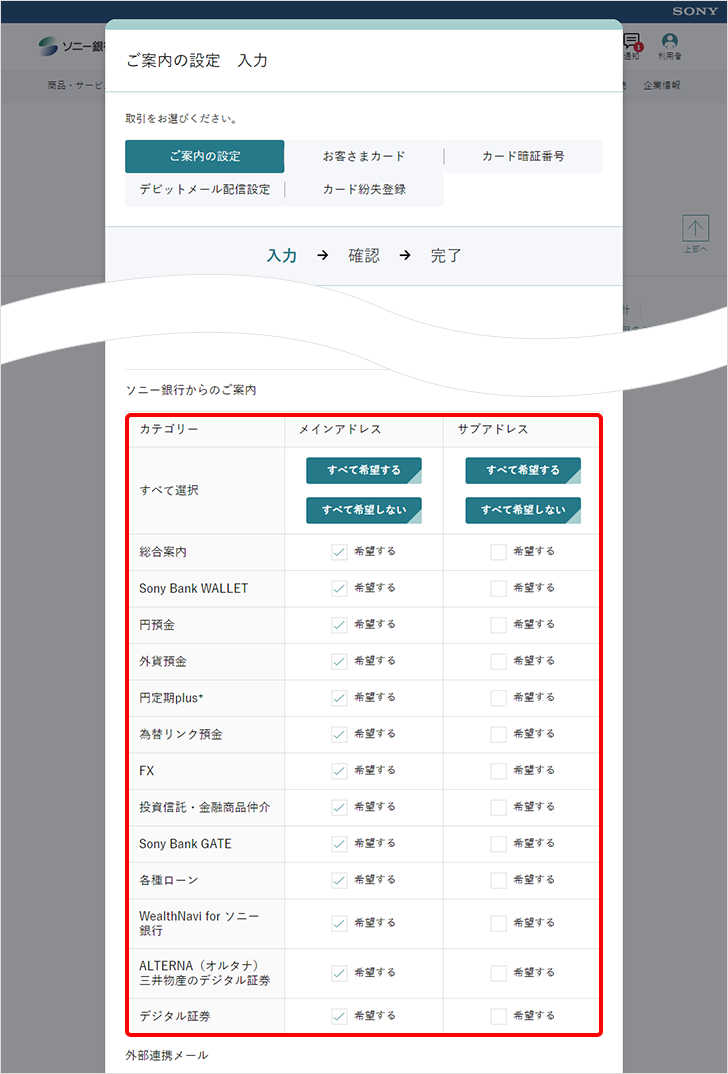Click the 総合案内 category label

(x=163, y=552)
